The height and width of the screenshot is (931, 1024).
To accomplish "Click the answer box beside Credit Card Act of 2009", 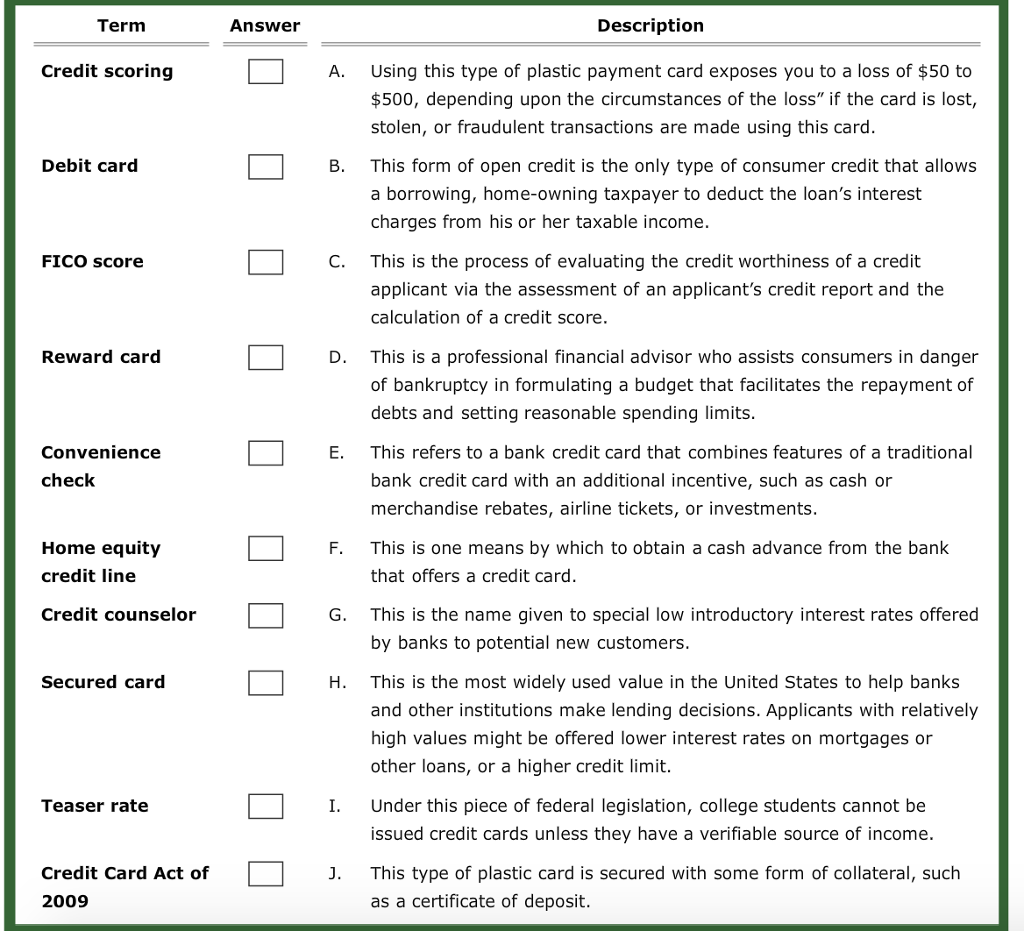I will (264, 873).
